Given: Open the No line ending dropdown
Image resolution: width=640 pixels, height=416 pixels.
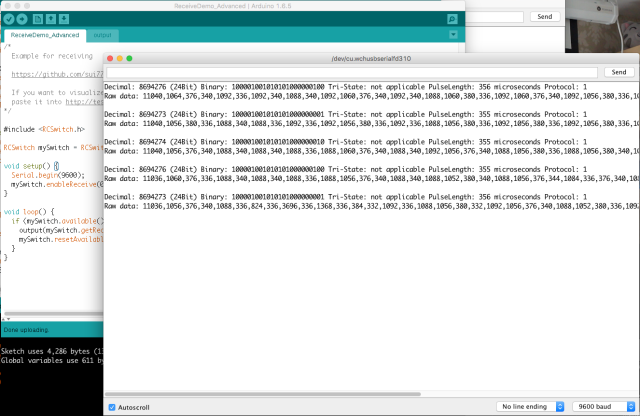Looking at the screenshot, I should click(530, 407).
